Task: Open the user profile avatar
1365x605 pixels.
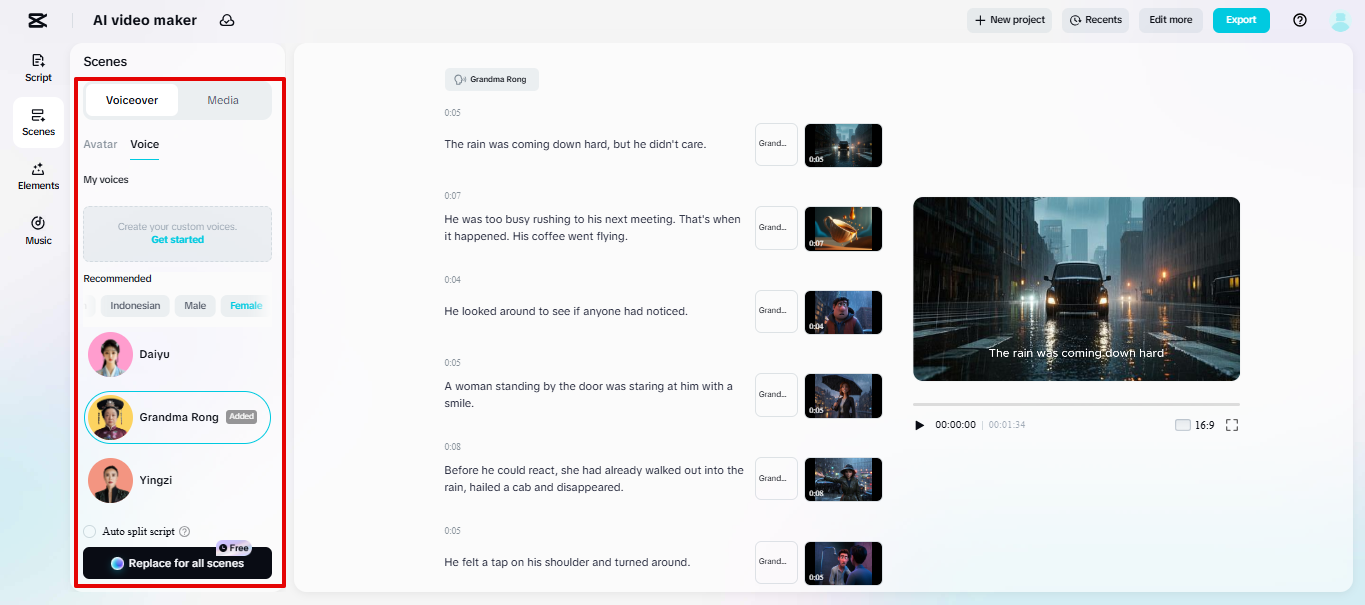Action: point(1340,20)
